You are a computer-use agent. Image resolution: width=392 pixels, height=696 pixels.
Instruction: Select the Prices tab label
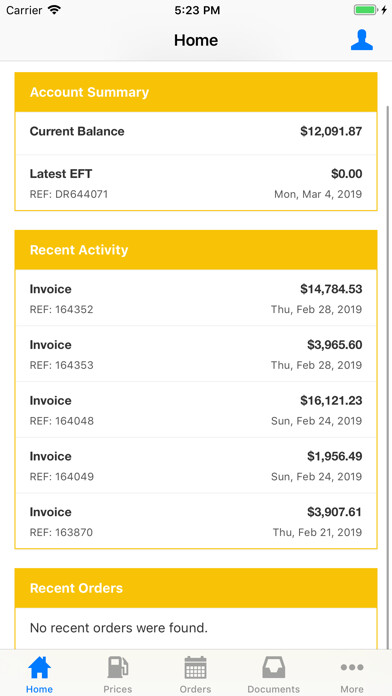coord(118,689)
